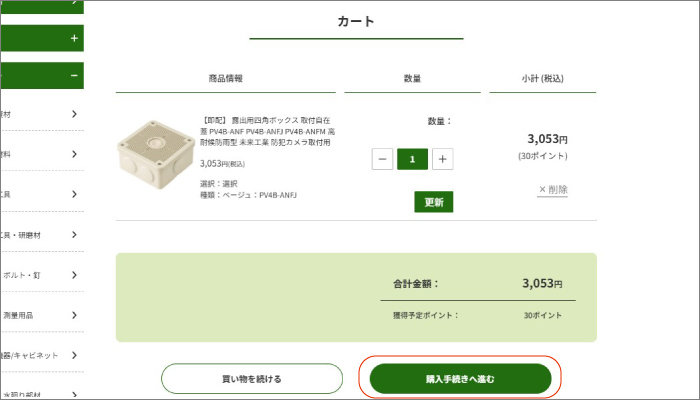Open the 露出用四角ボックス product title link
The image size is (700, 400).
[266, 131]
